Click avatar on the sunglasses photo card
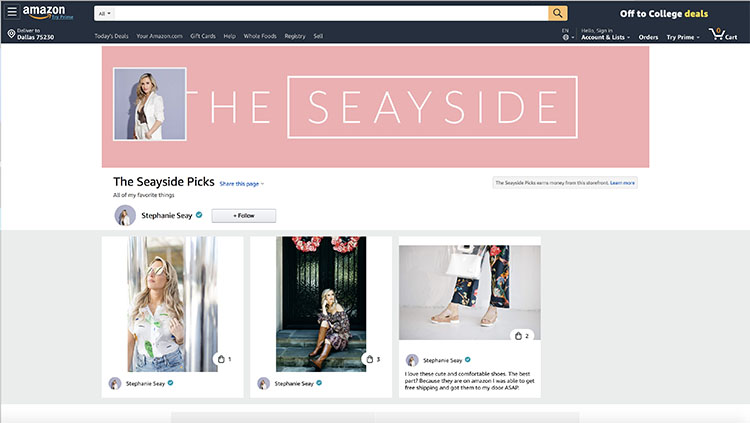Image resolution: width=750 pixels, height=423 pixels. [115, 383]
